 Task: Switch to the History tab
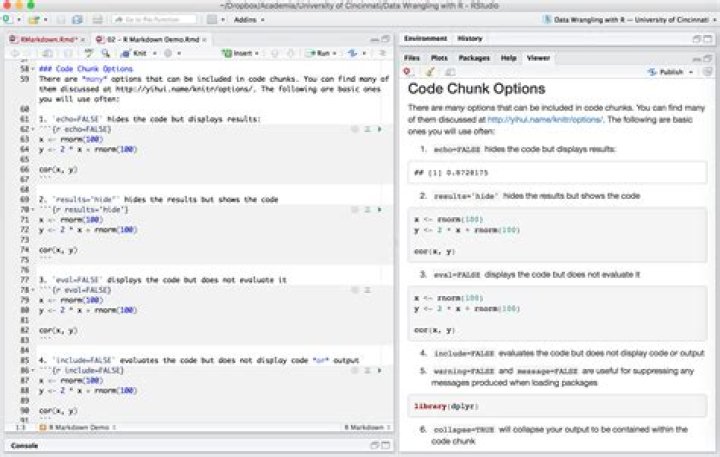470,39
